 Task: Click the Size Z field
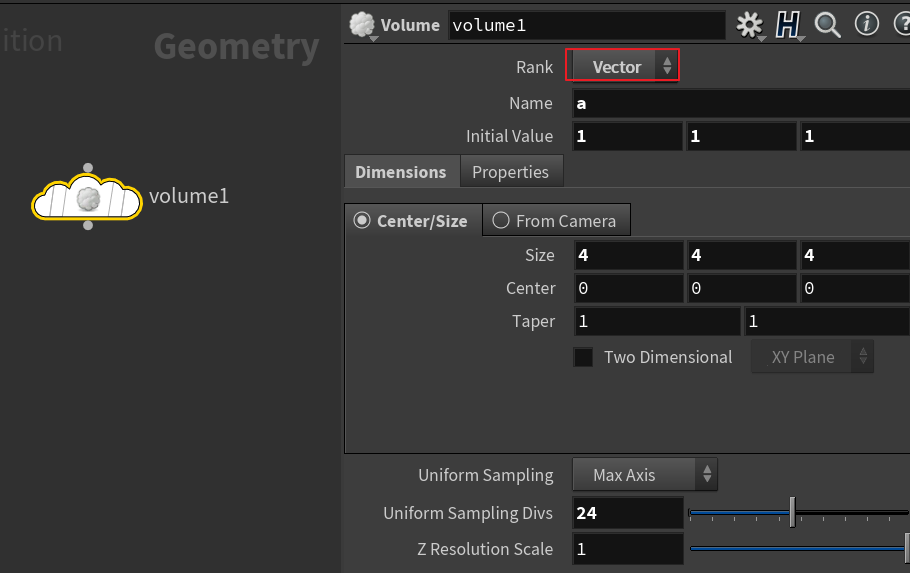pyautogui.click(x=855, y=255)
